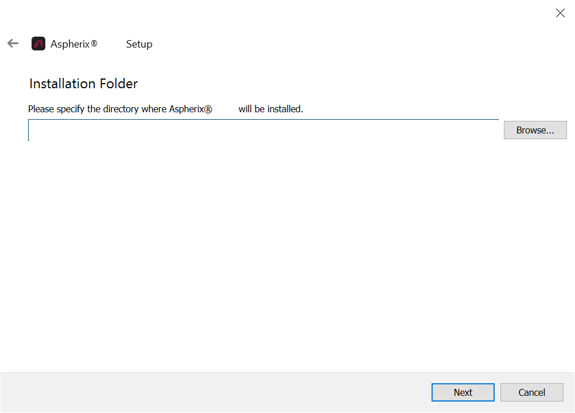Click the Browse... button
The image size is (575, 413).
[535, 130]
